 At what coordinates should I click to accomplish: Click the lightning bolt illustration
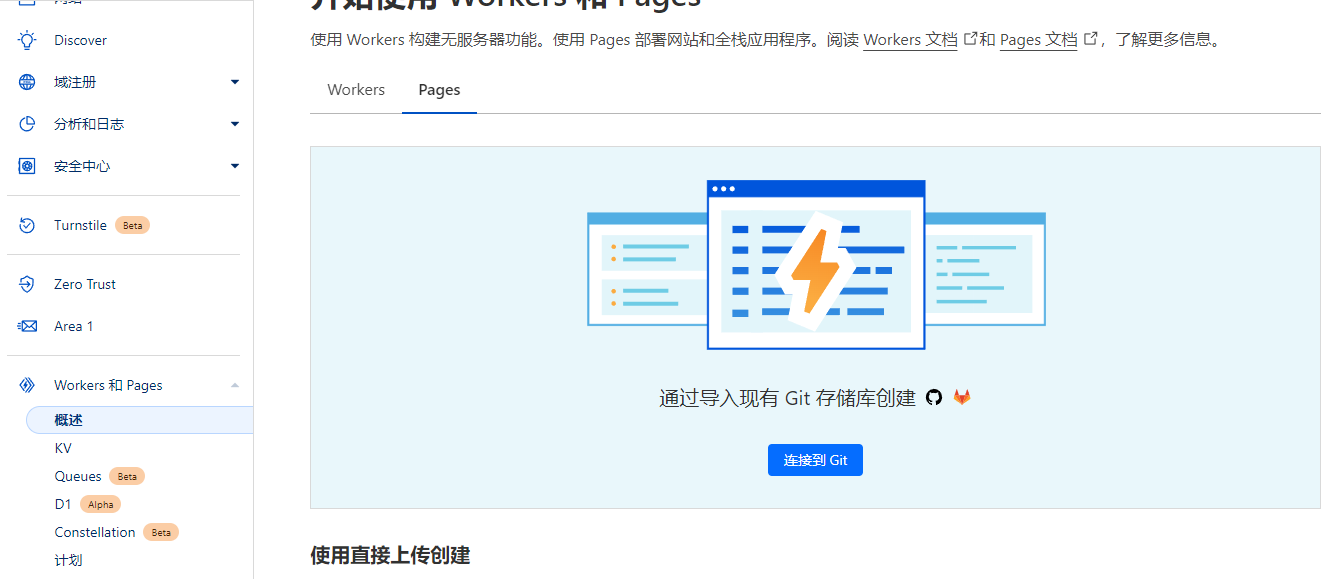click(816, 270)
